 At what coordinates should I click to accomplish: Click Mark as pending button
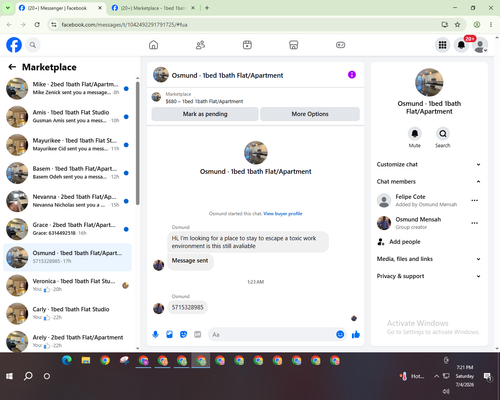(x=205, y=114)
